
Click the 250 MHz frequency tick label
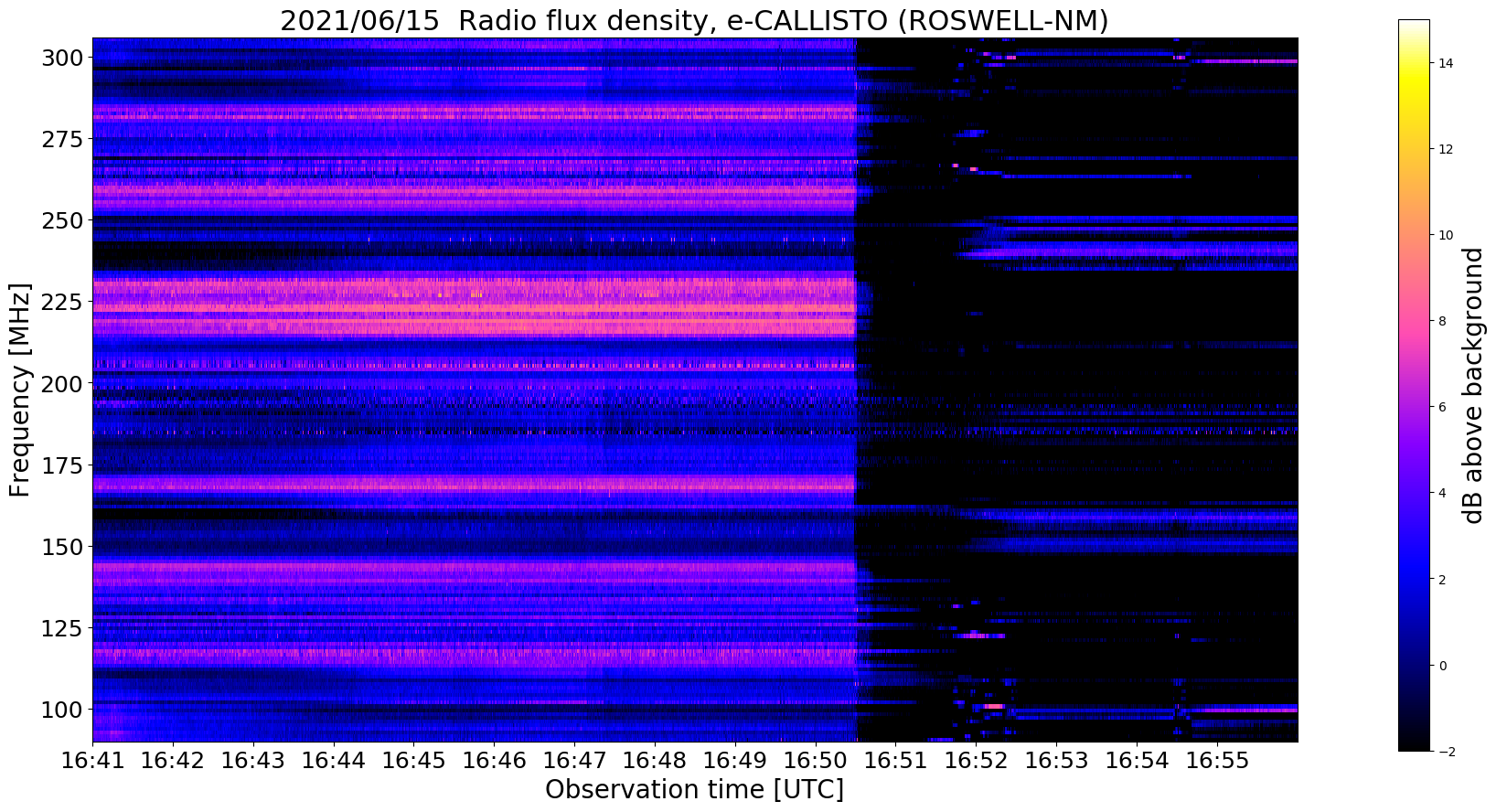[61, 220]
